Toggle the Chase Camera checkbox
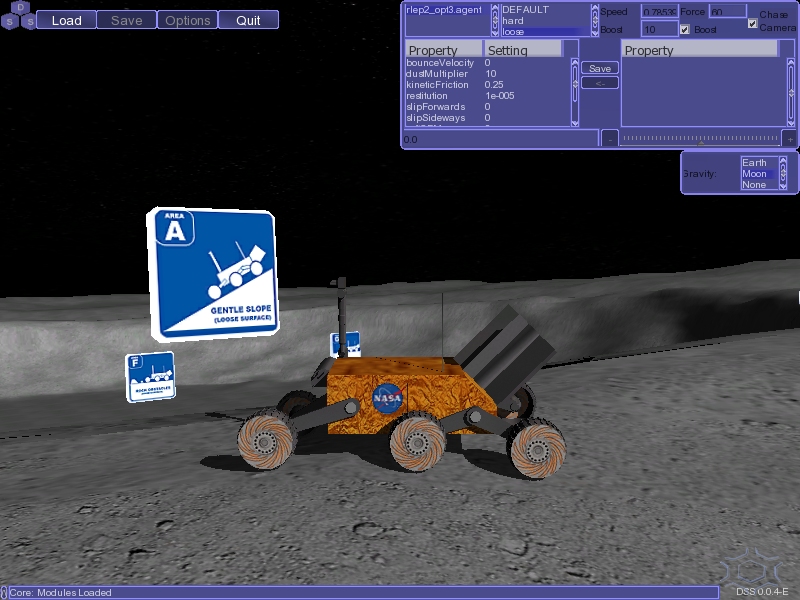The width and height of the screenshot is (800, 600). click(x=752, y=23)
